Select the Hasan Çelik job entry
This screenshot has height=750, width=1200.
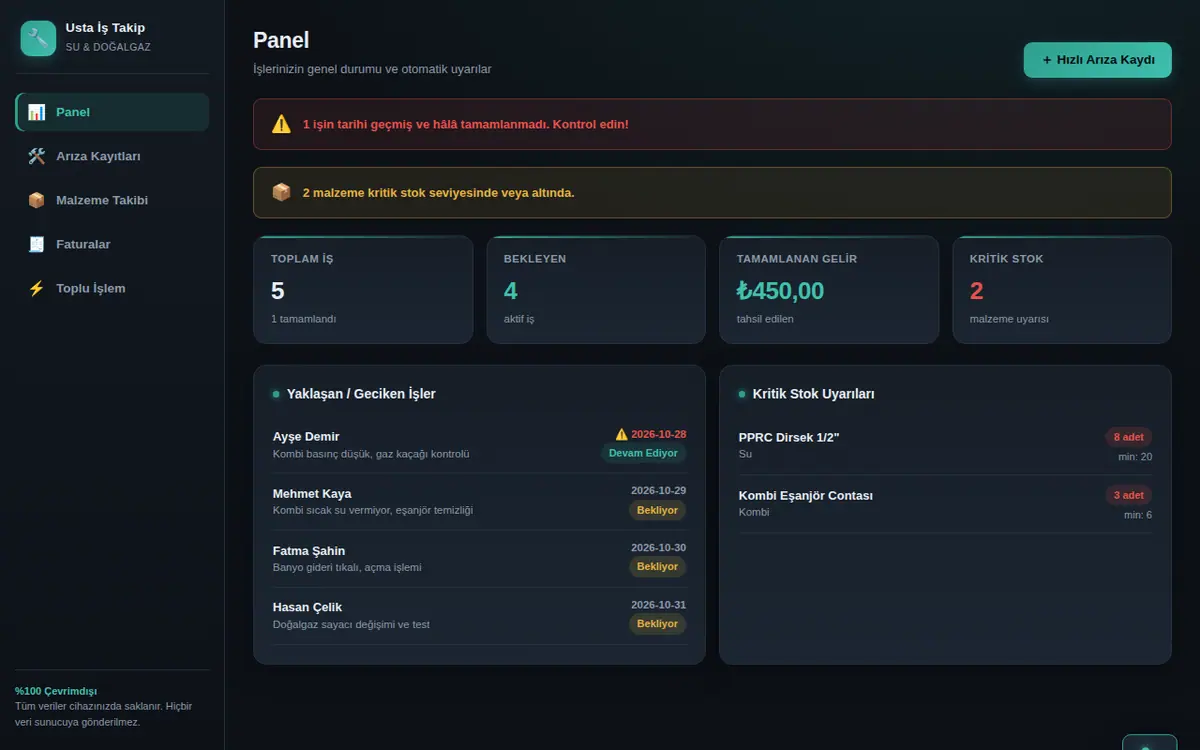pos(479,615)
